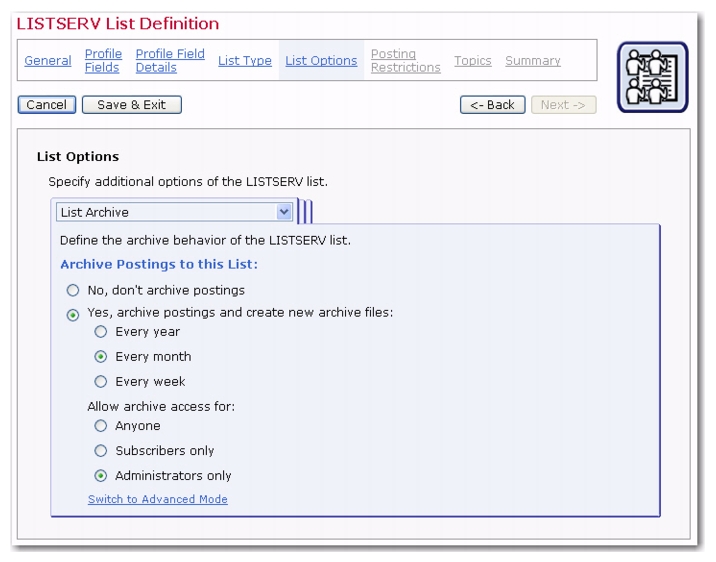
Task: Click the Cancel button
Action: 47,105
